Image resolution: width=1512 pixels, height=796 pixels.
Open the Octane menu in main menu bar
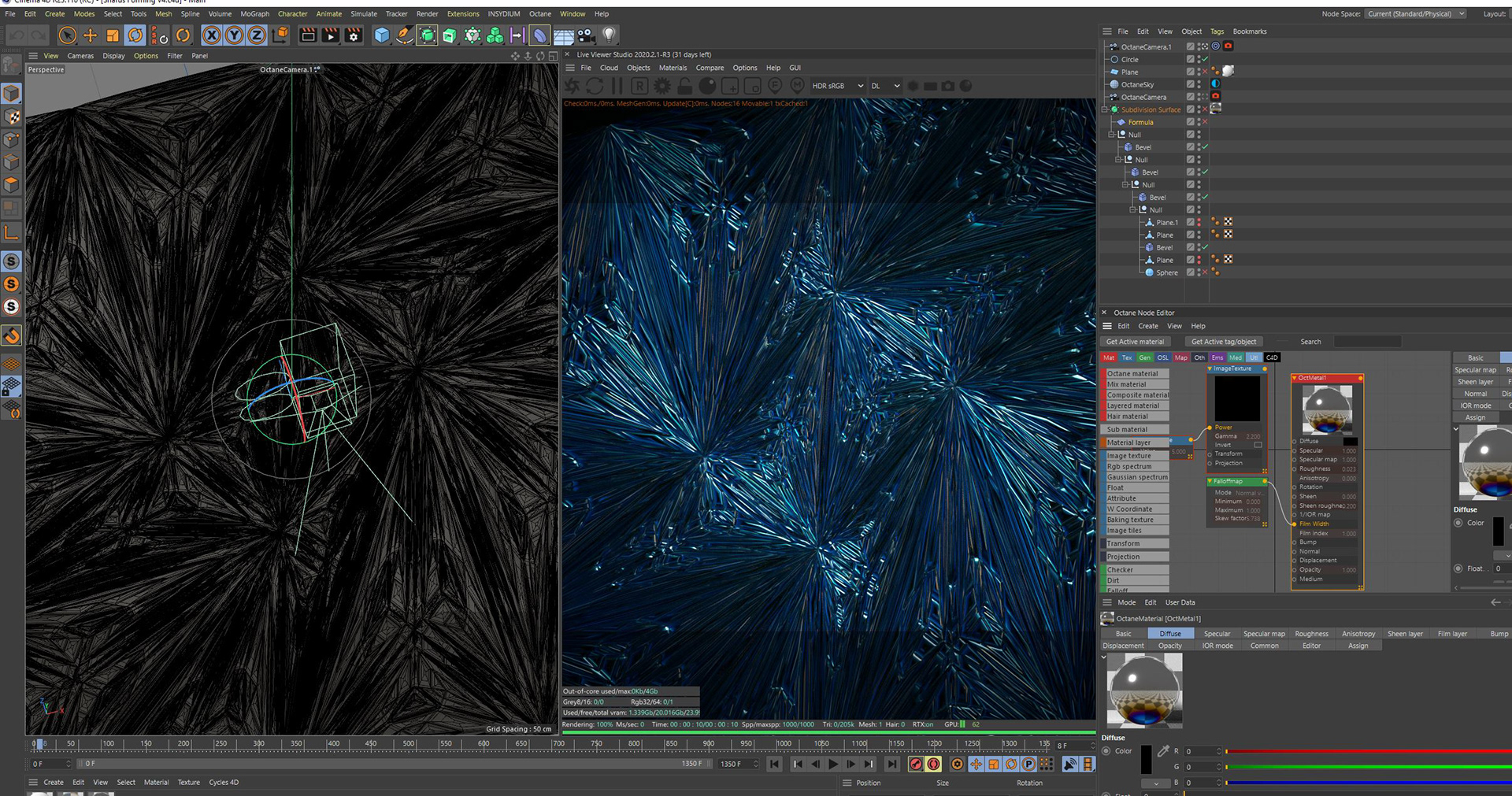pos(540,14)
